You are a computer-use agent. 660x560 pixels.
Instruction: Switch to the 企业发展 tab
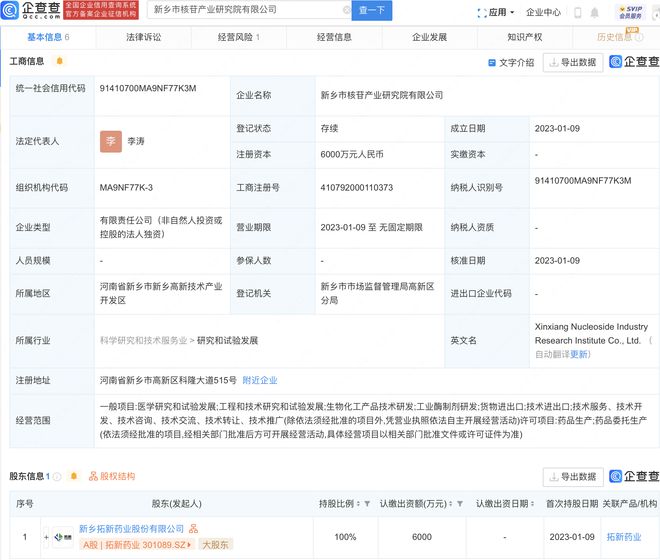[x=429, y=37]
